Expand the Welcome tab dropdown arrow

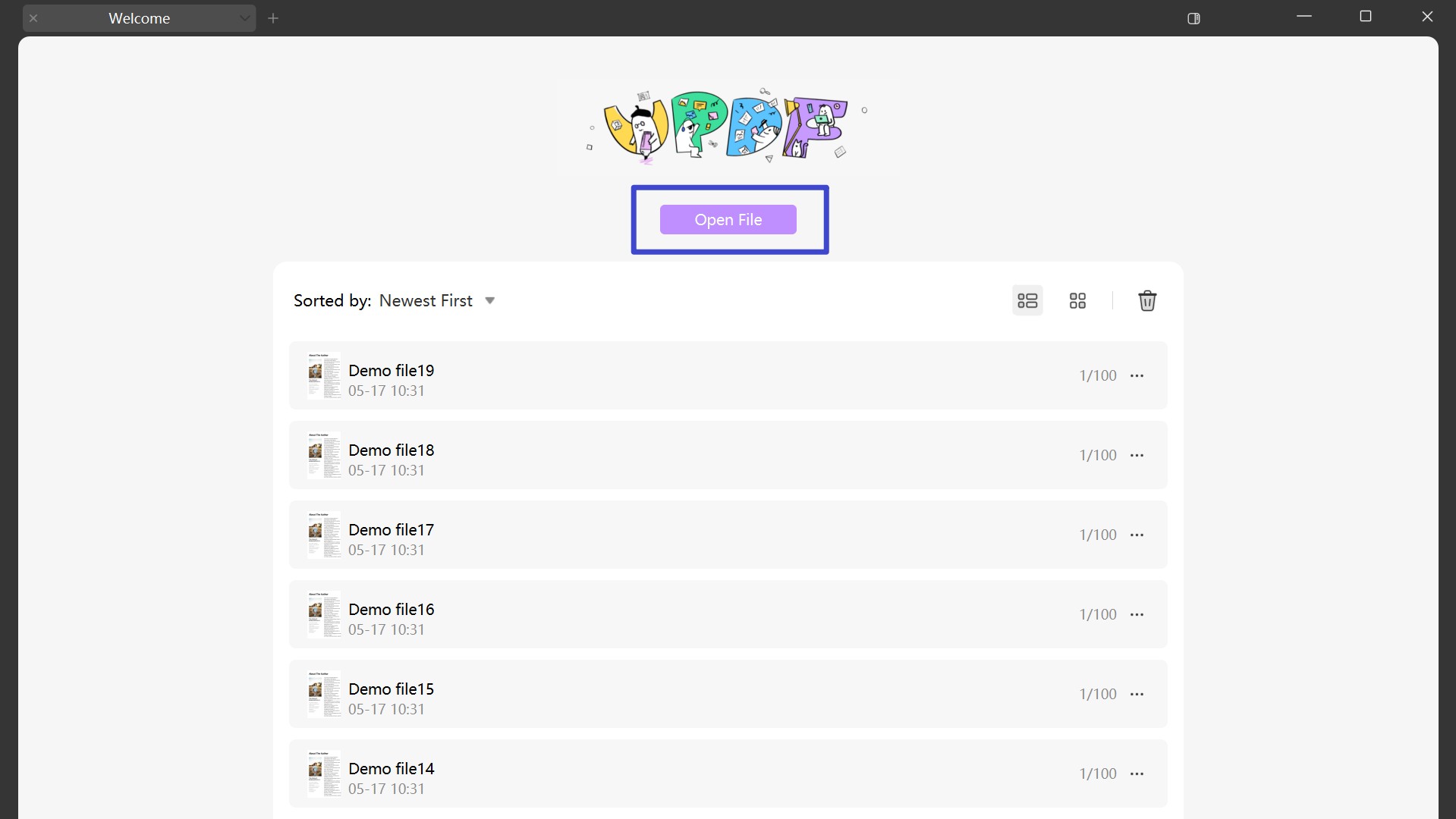pos(244,18)
